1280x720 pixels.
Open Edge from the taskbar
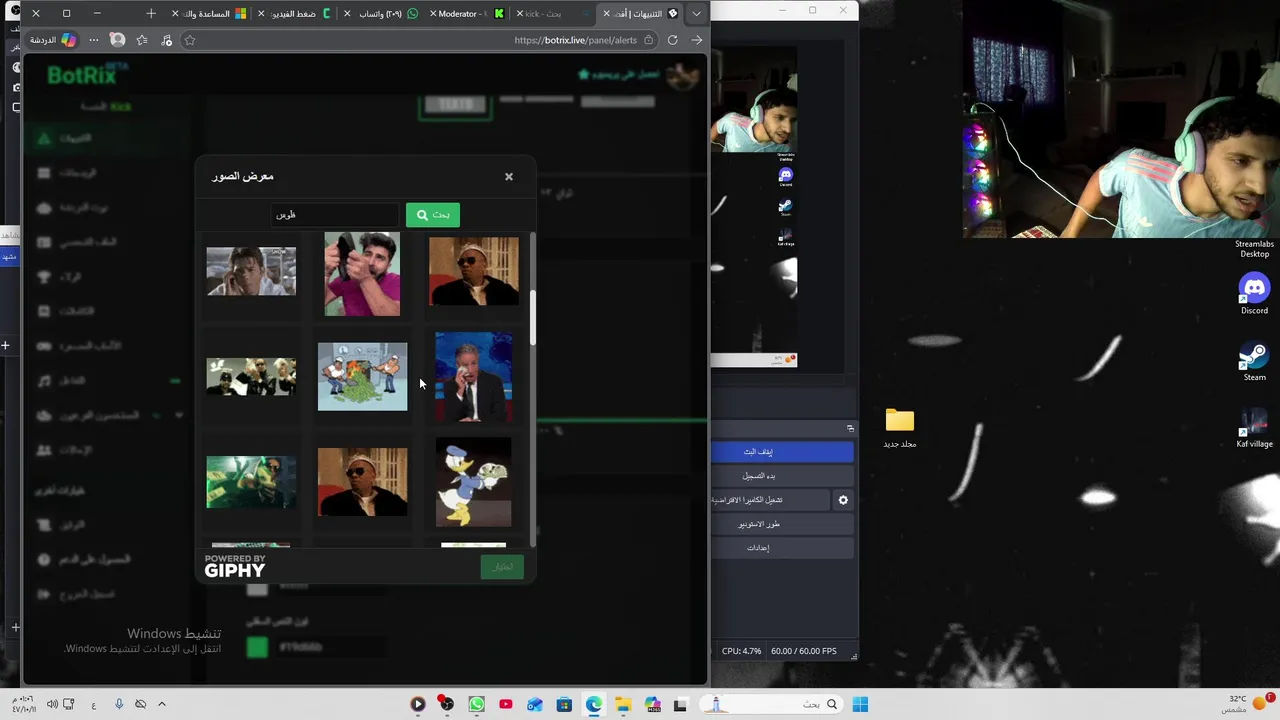[594, 704]
